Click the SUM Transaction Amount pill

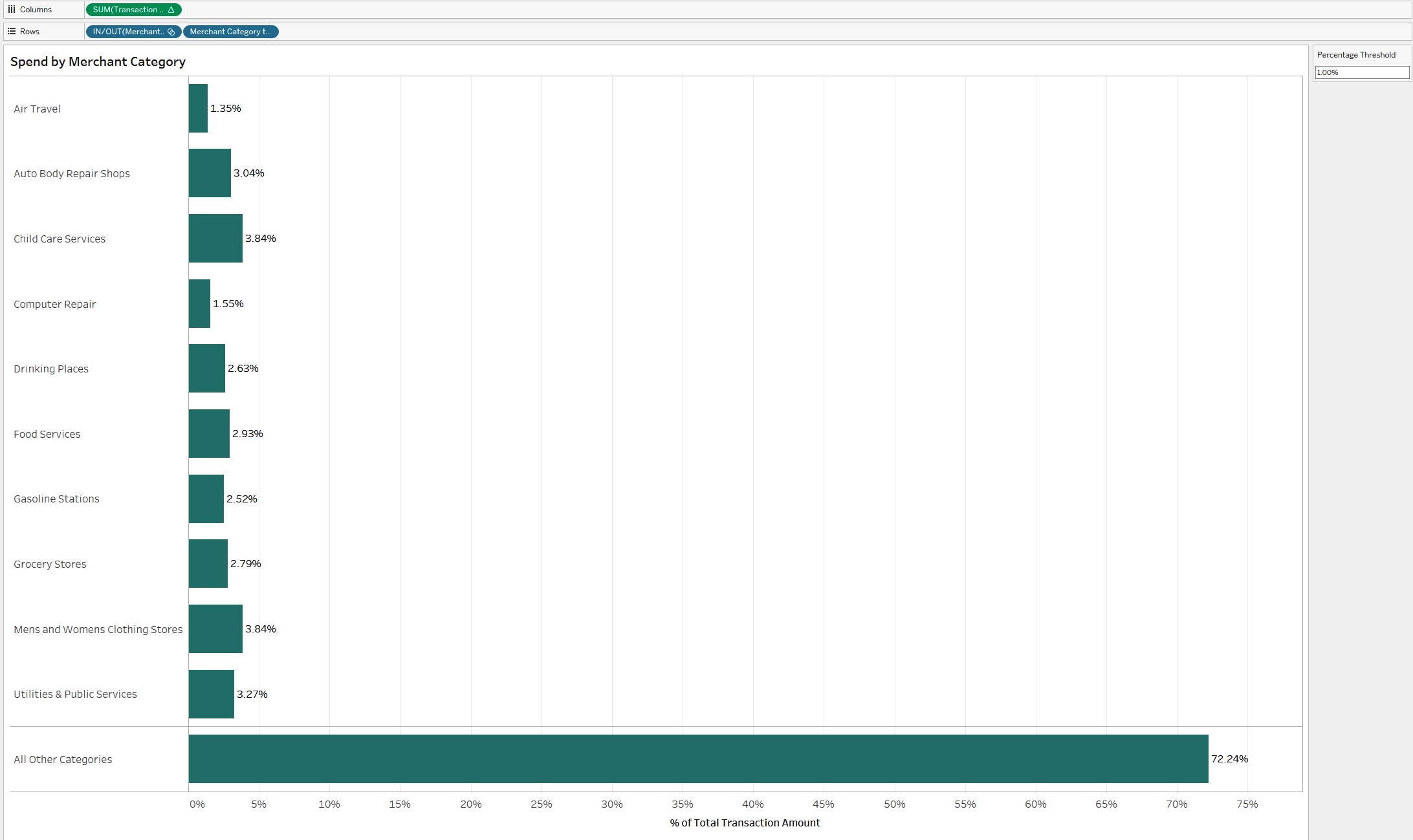point(133,10)
